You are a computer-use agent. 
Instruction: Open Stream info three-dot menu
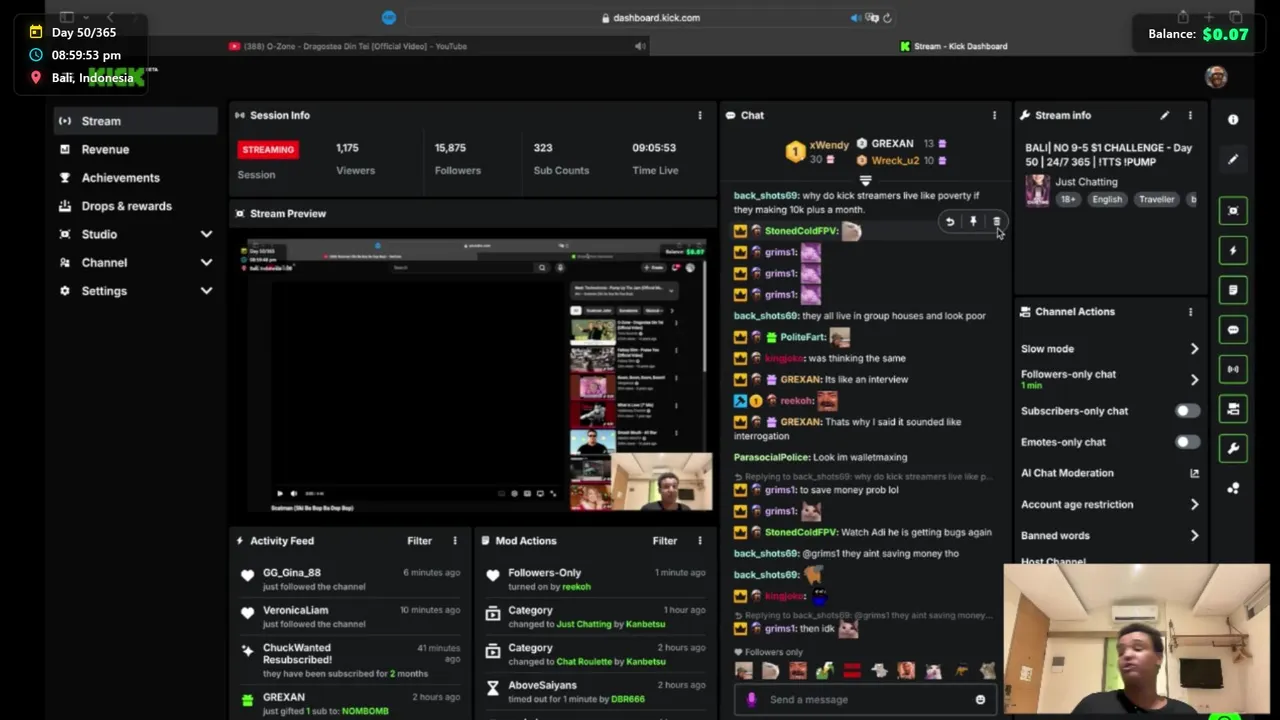[x=1190, y=115]
